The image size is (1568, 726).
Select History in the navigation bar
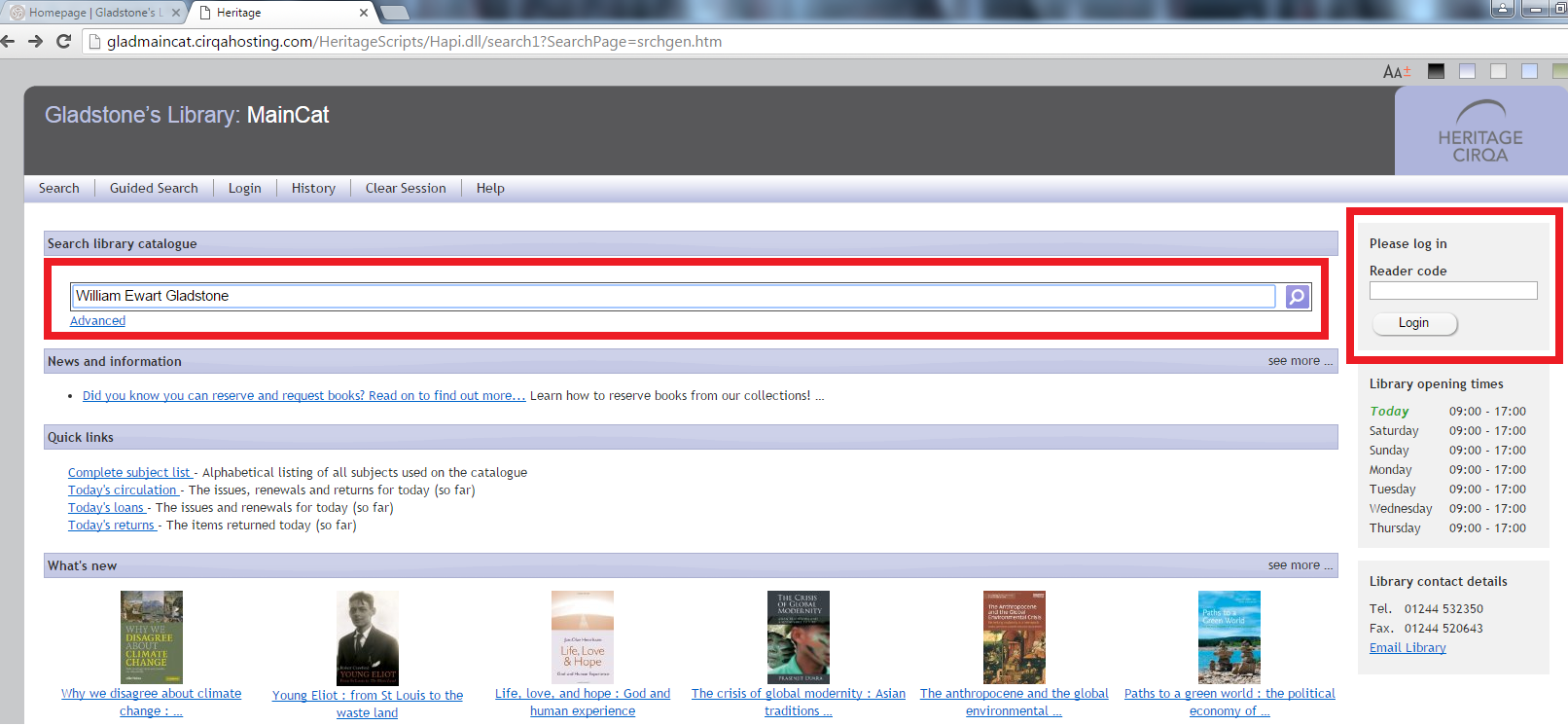[x=313, y=188]
